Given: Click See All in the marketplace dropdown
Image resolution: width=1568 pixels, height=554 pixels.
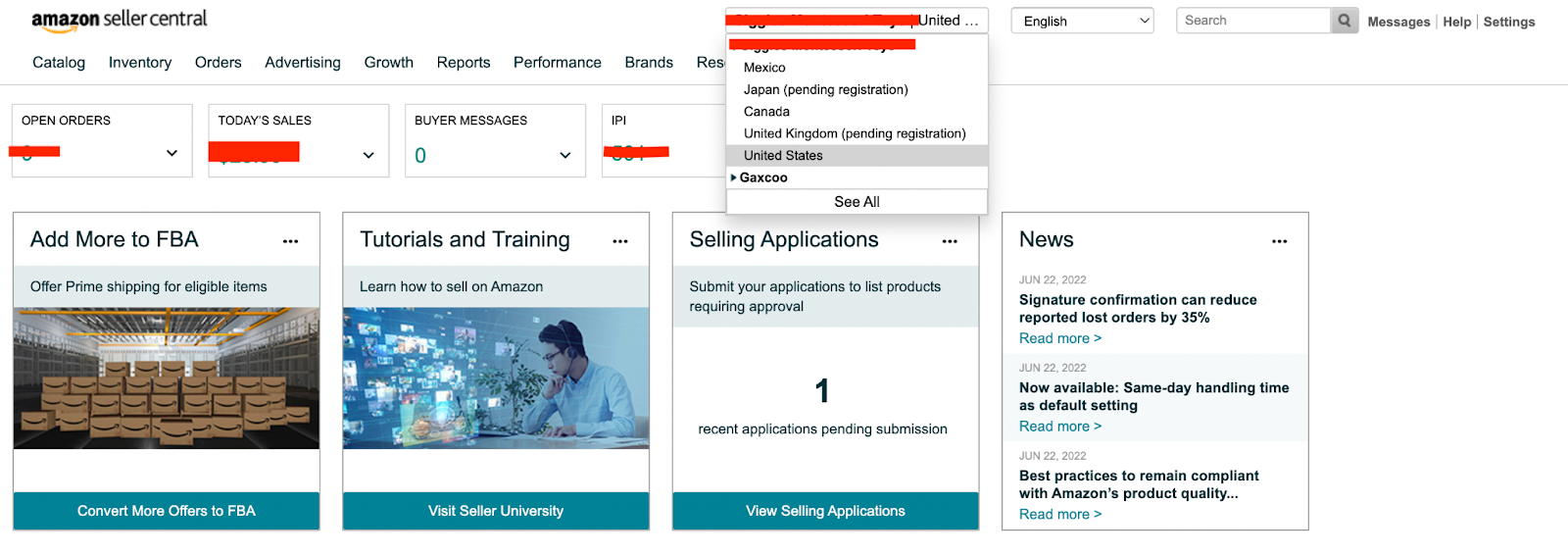Looking at the screenshot, I should click(857, 202).
